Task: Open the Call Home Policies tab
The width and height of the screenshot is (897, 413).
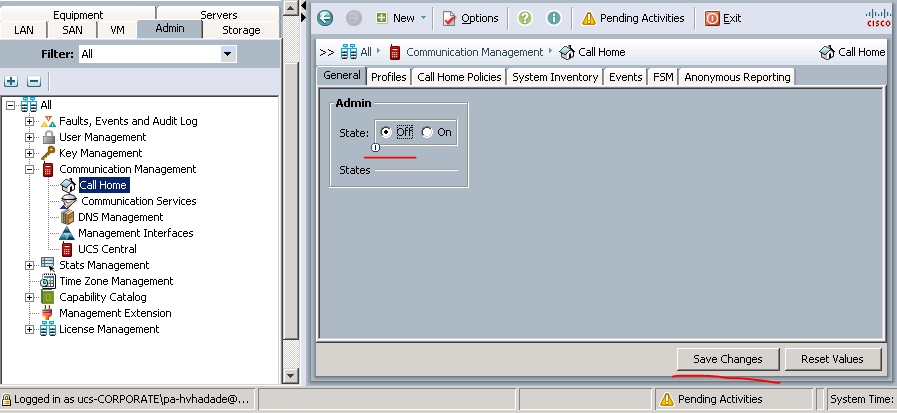Action: (x=459, y=77)
